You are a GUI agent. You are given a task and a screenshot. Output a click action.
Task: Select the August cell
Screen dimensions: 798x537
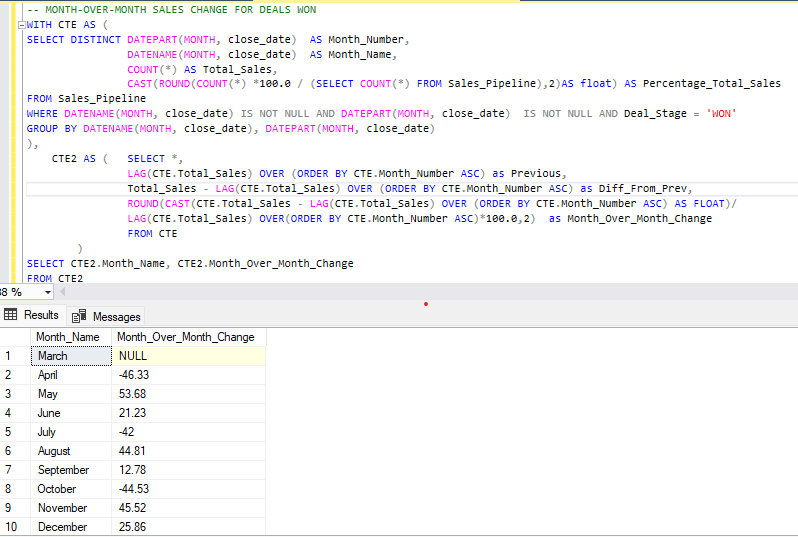coord(71,451)
